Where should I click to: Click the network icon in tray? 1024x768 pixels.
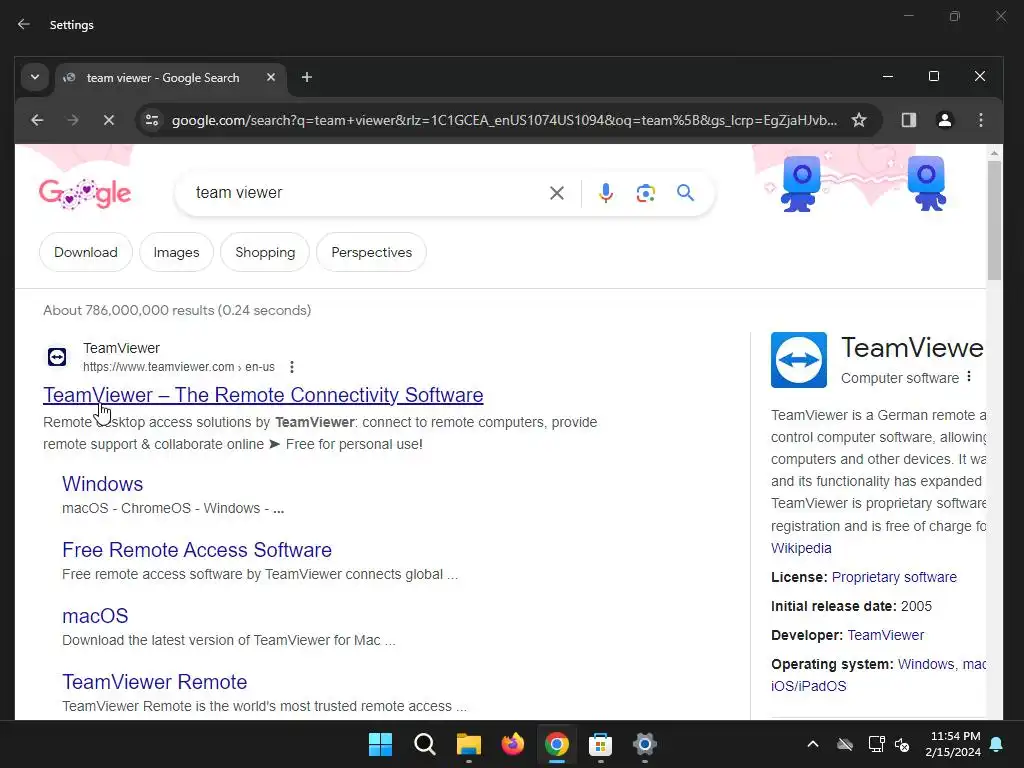876,744
